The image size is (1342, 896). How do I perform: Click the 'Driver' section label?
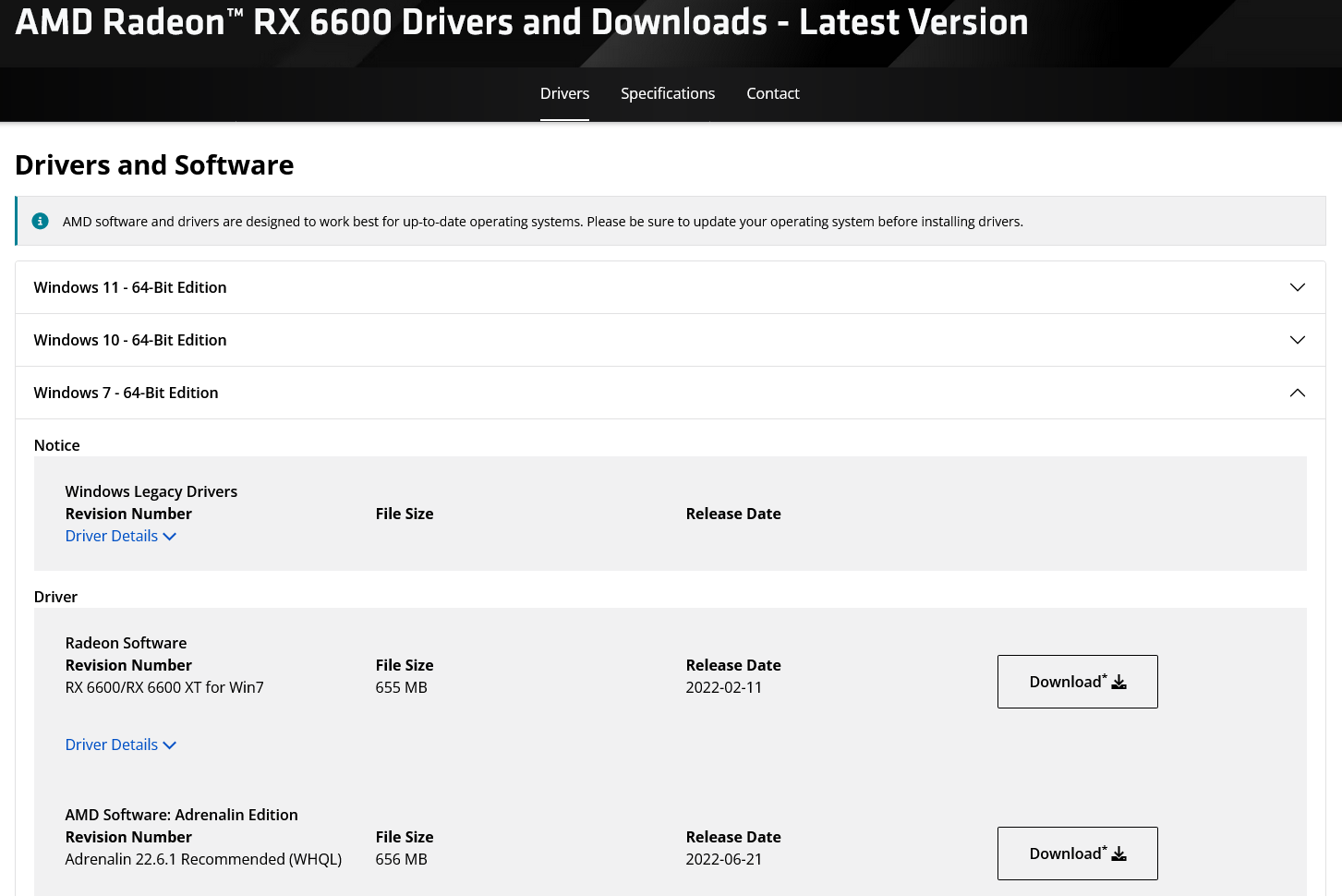pyautogui.click(x=55, y=597)
